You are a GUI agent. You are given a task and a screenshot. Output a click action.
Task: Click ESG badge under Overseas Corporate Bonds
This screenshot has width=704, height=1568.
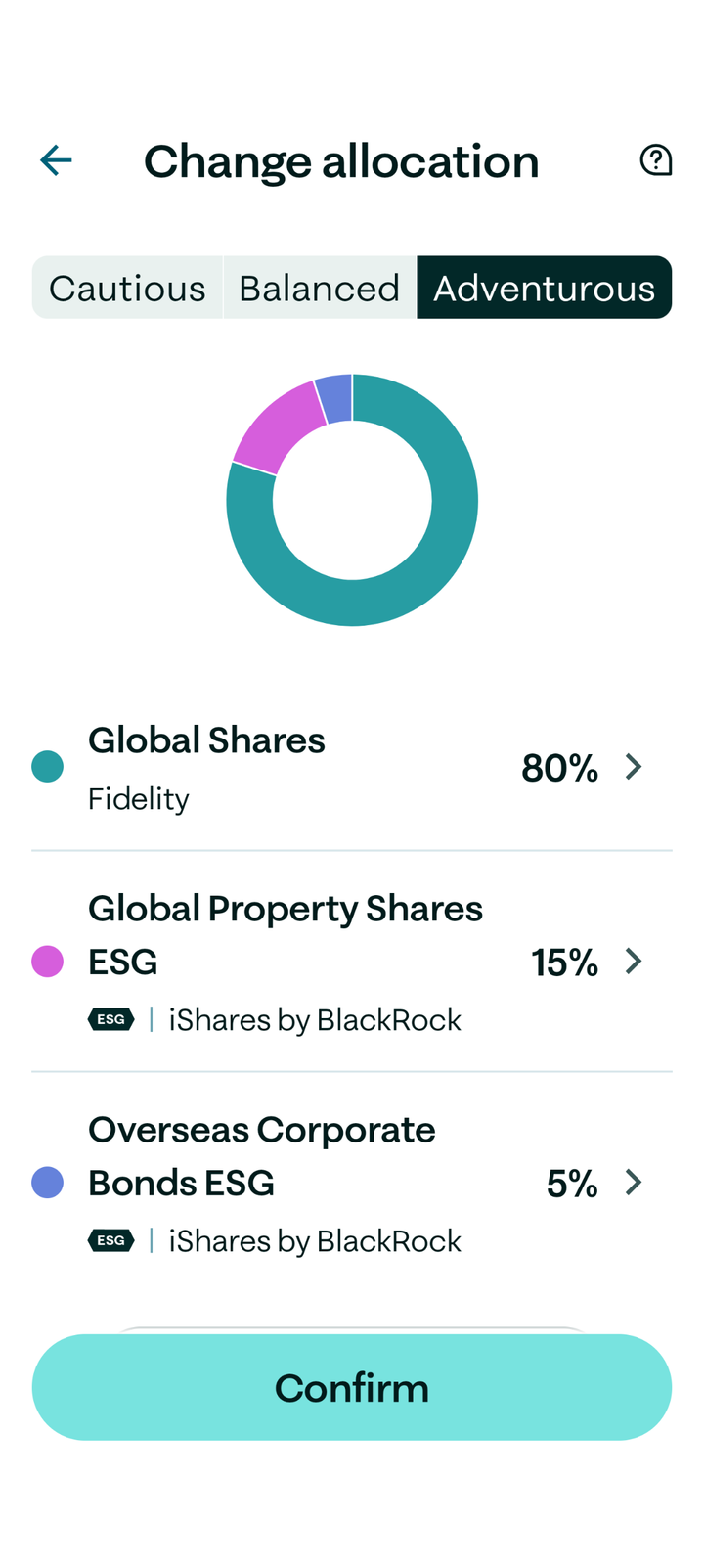pyautogui.click(x=110, y=1240)
